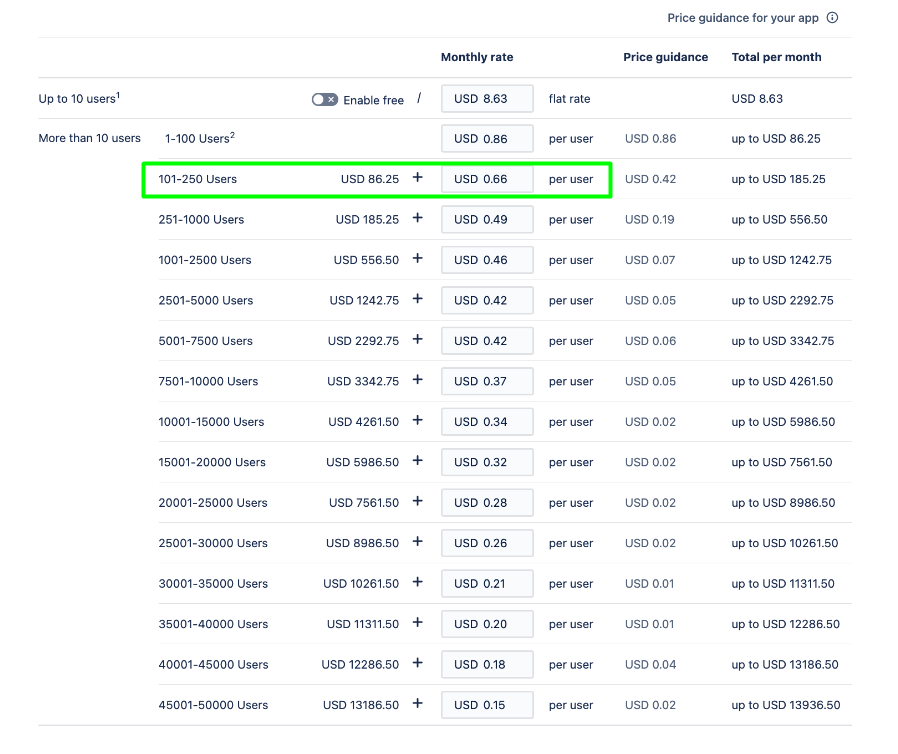Click the plus icon on 5001-7500 Users row
Screen dimensions: 898x754
(x=417, y=340)
